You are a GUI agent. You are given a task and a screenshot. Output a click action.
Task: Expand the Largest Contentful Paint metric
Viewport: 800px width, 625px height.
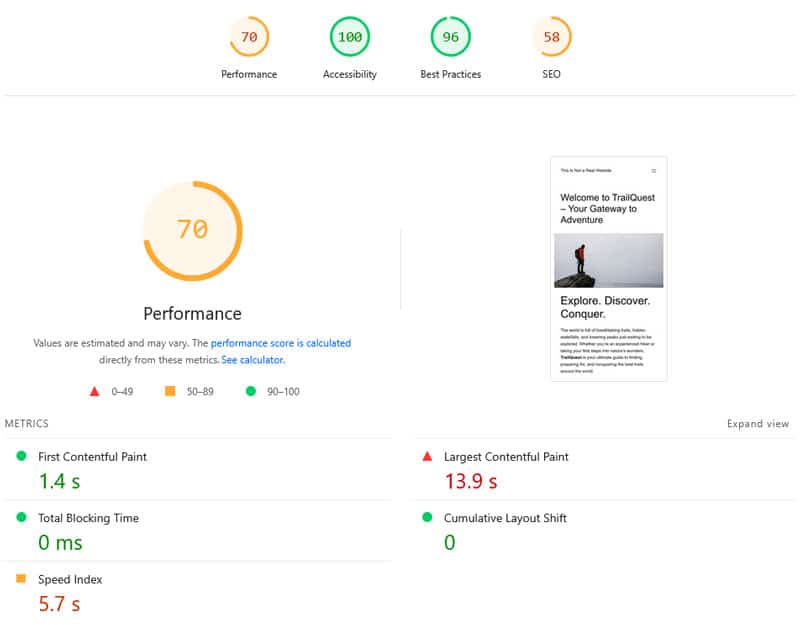tap(605, 470)
